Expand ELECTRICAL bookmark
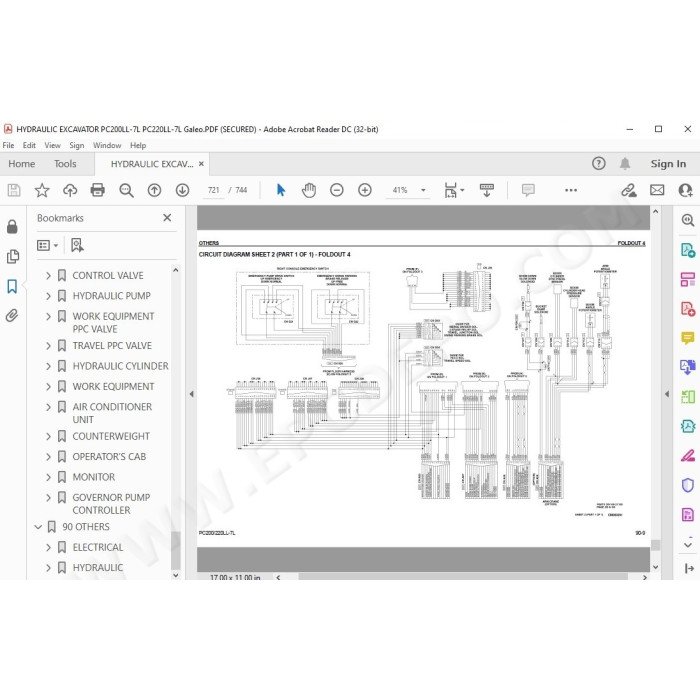 tap(48, 547)
